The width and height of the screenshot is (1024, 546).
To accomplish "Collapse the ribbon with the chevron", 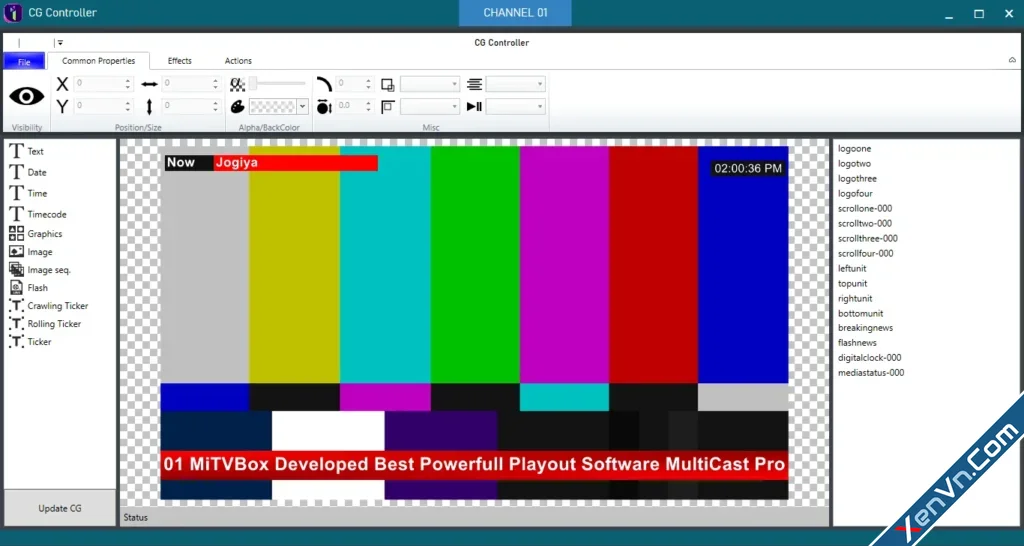I will pyautogui.click(x=1012, y=60).
